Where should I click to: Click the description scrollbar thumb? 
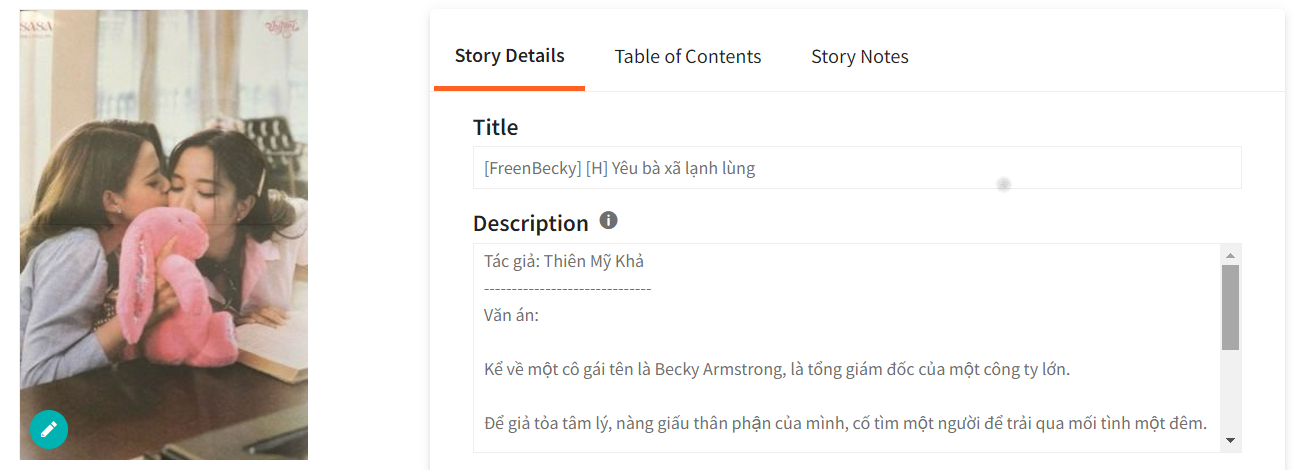1230,307
